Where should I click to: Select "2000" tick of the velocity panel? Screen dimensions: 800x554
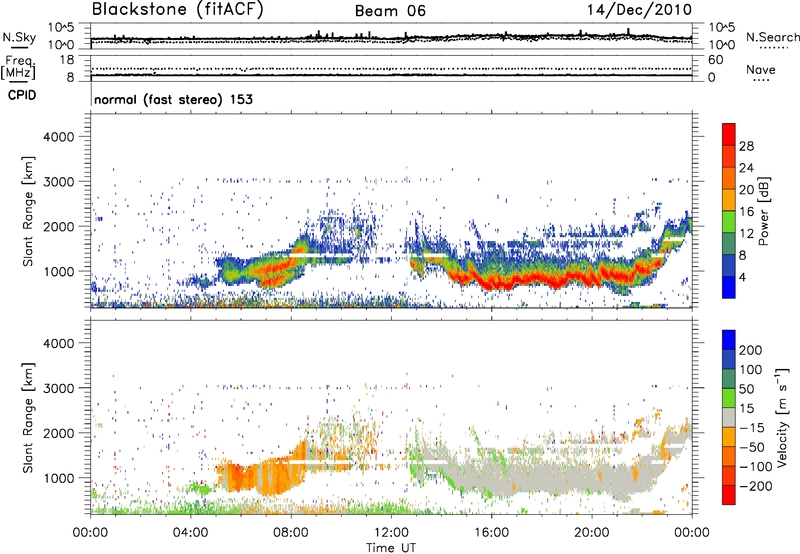pos(59,433)
